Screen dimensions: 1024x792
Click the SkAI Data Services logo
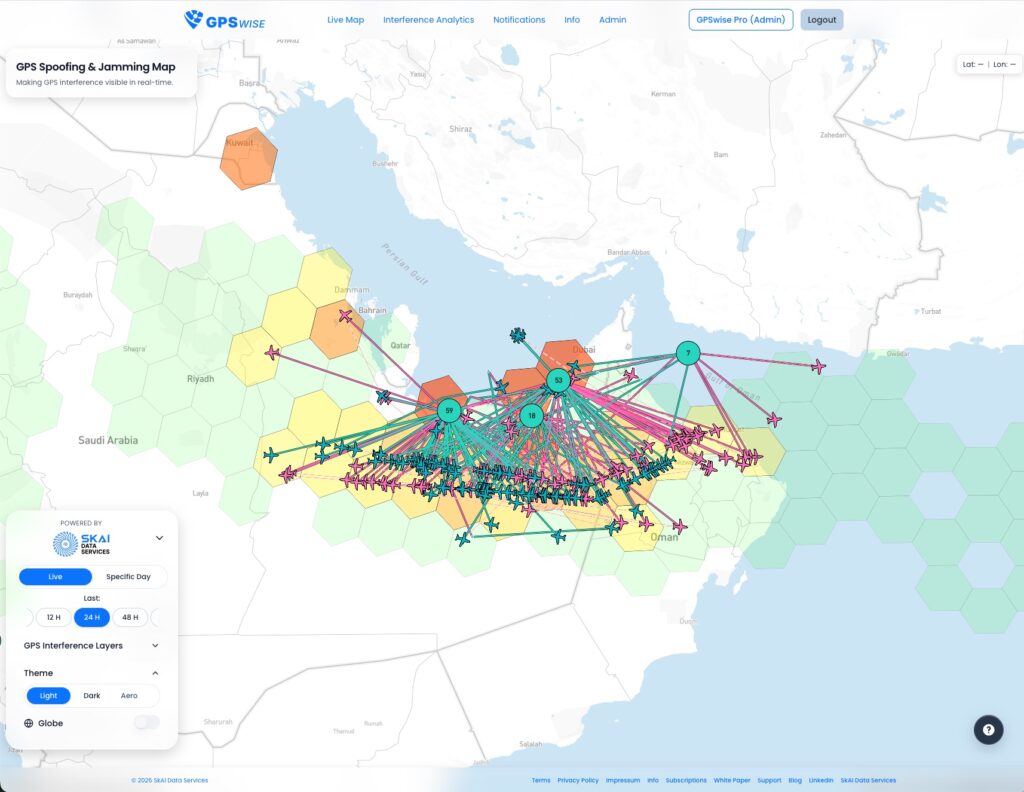tap(82, 544)
